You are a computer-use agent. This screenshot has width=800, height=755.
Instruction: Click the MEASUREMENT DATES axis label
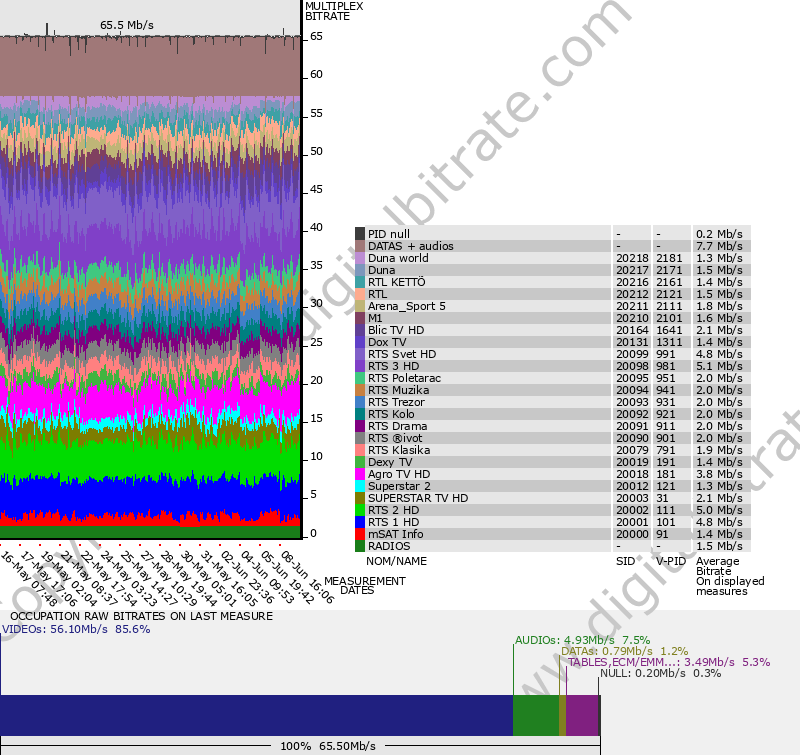364,586
